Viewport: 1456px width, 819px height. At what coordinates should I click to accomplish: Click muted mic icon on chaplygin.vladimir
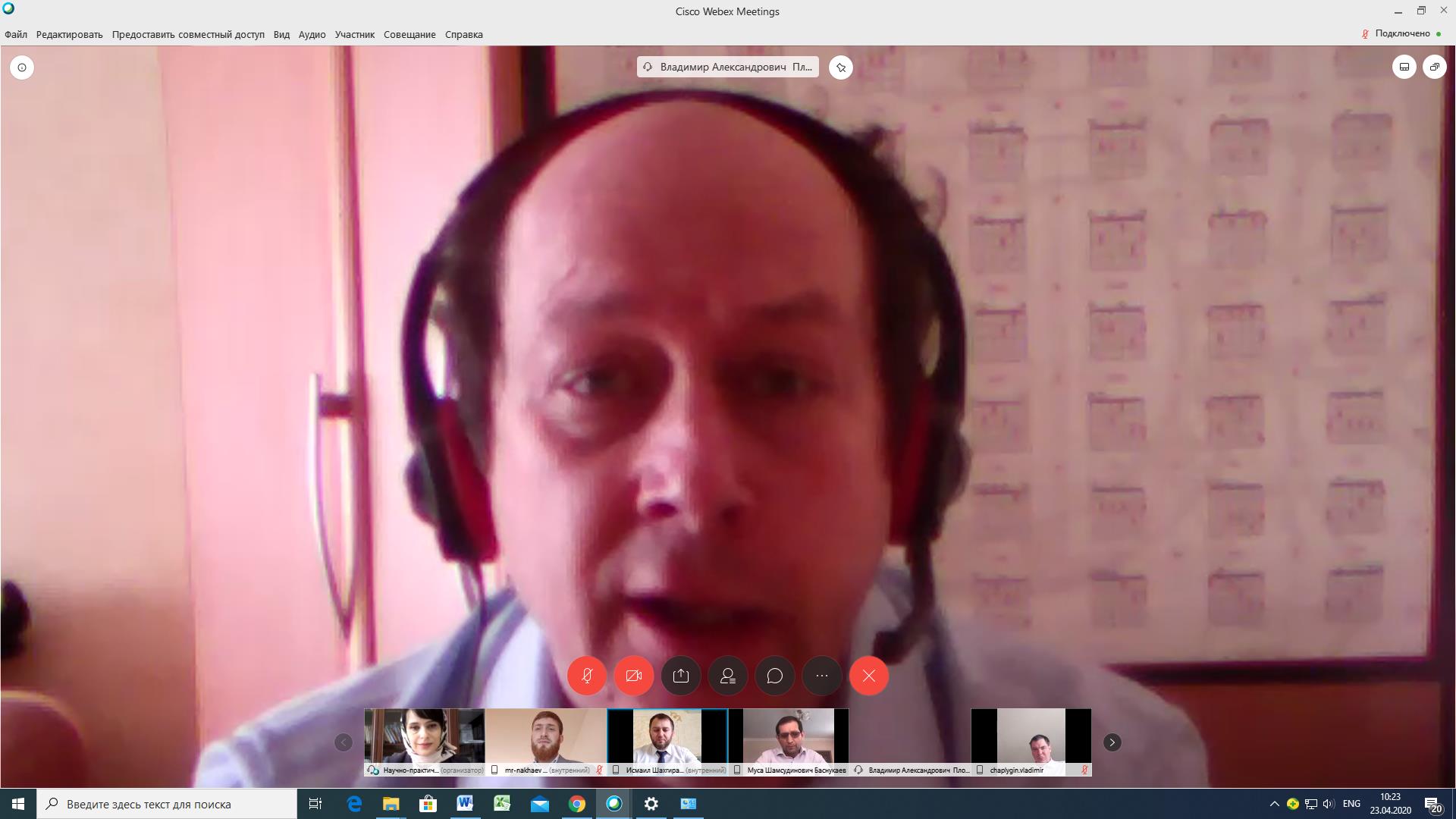point(1084,770)
